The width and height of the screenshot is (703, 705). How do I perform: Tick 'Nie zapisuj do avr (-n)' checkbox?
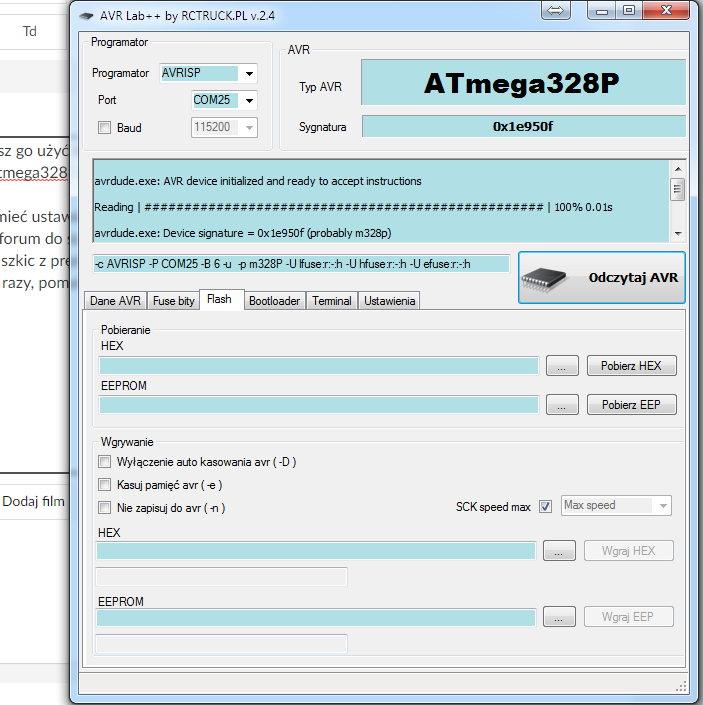(104, 508)
